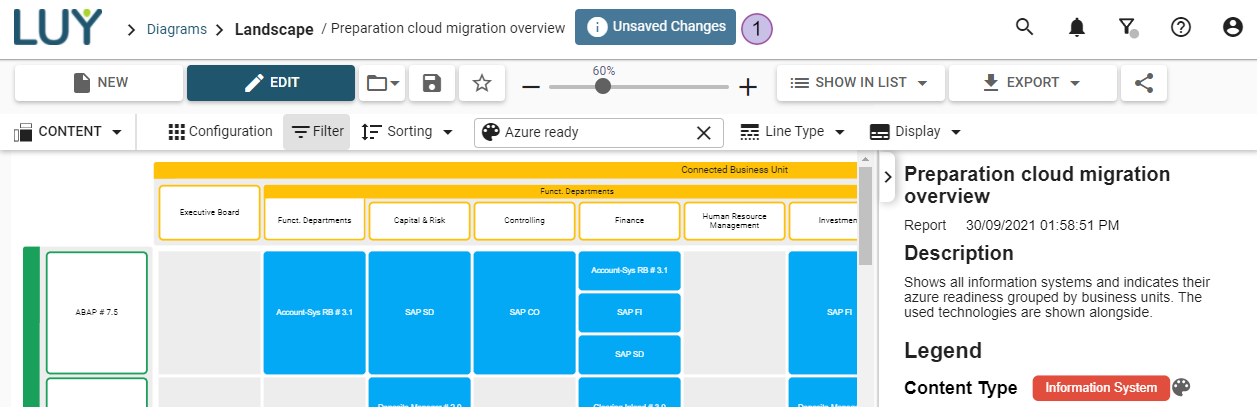Open the Export dropdown
The image size is (1257, 407).
pos(1032,83)
